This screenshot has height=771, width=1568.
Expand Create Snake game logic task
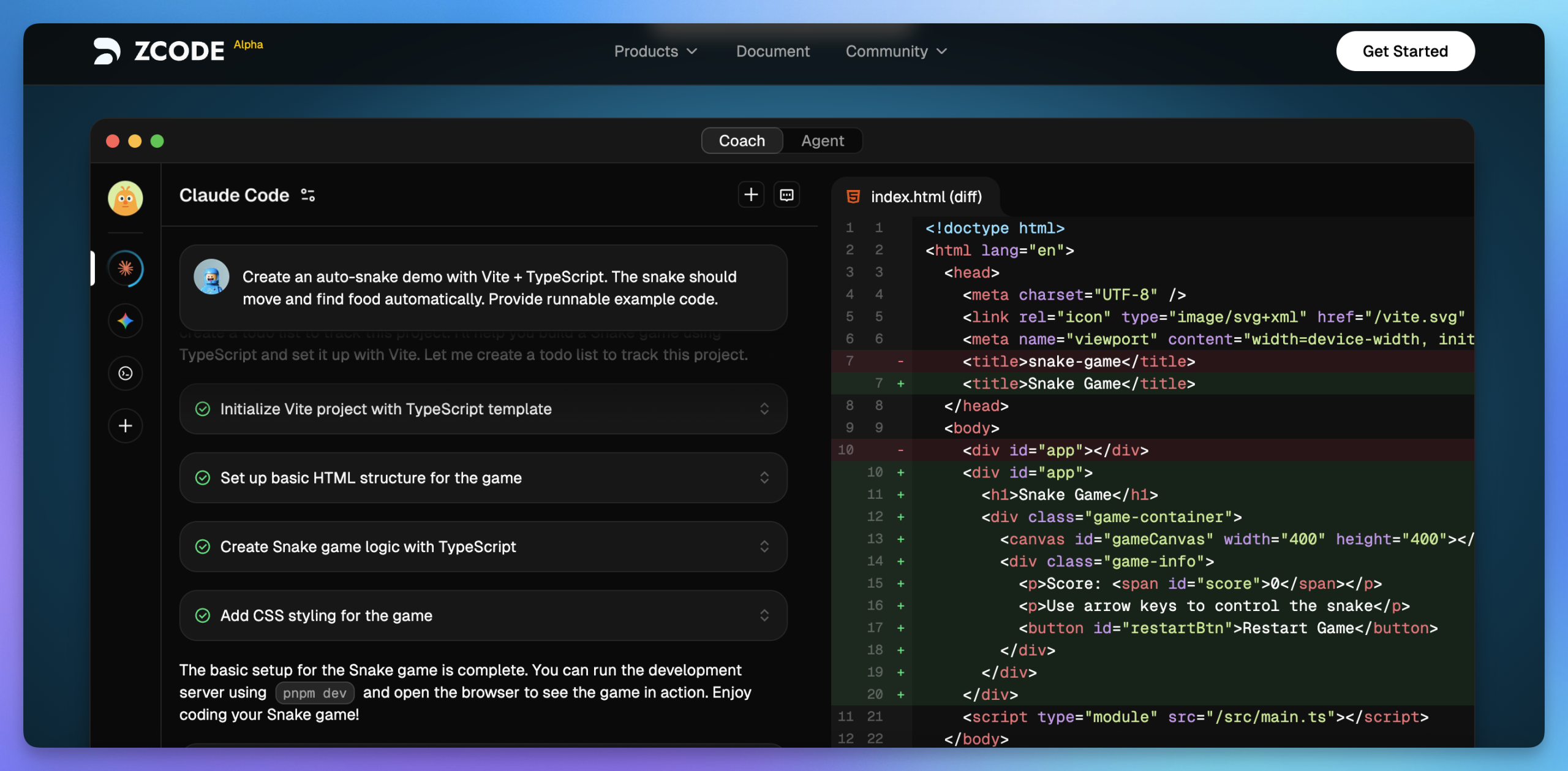click(764, 547)
